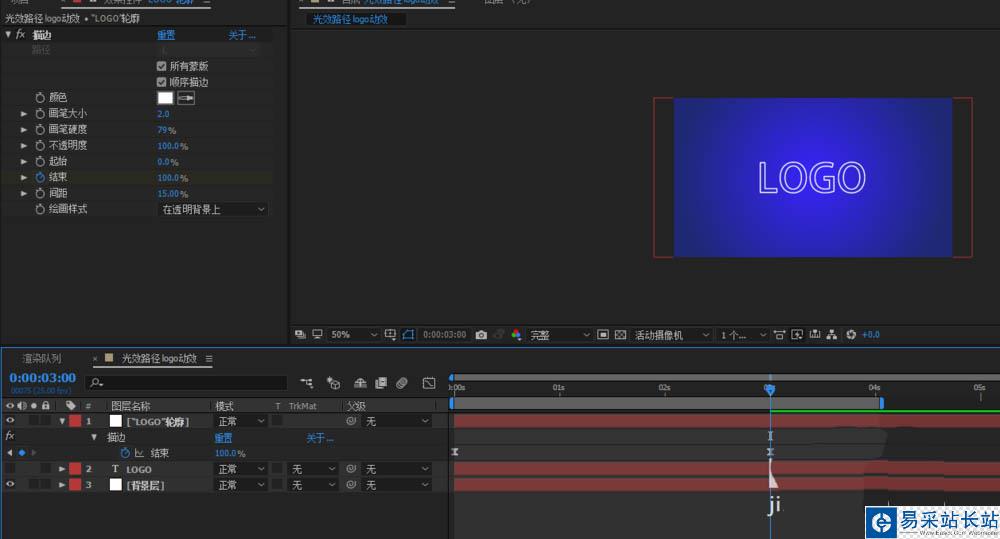Expand 画笔硬度 property triangle
Image resolution: width=1000 pixels, height=539 pixels.
coord(24,129)
